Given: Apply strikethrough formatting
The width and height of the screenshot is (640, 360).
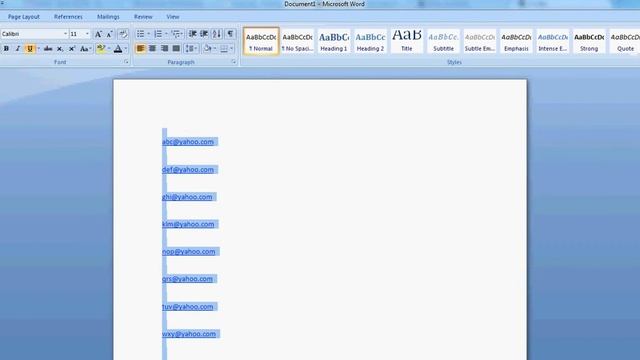Looking at the screenshot, I should click(48, 49).
